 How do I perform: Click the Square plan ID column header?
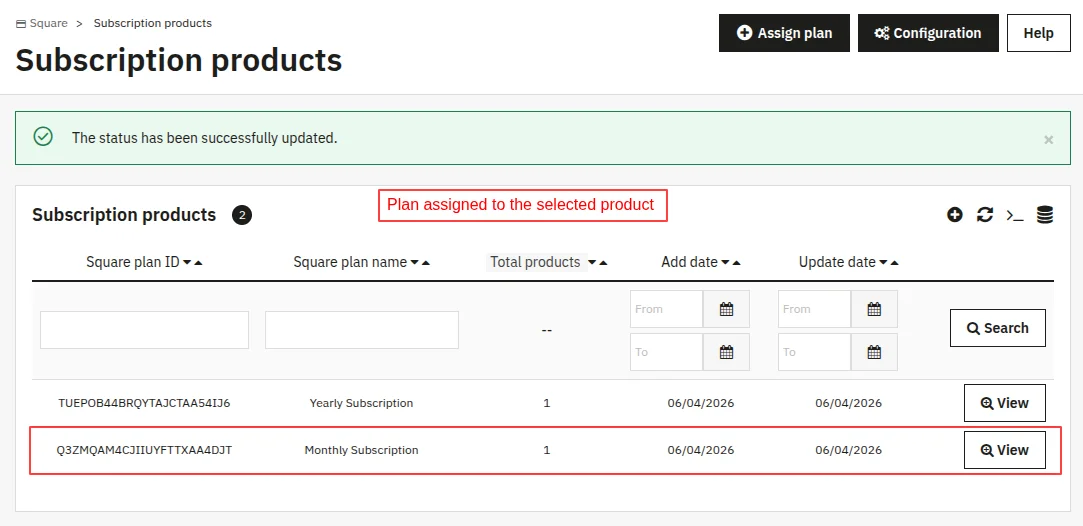(x=133, y=262)
